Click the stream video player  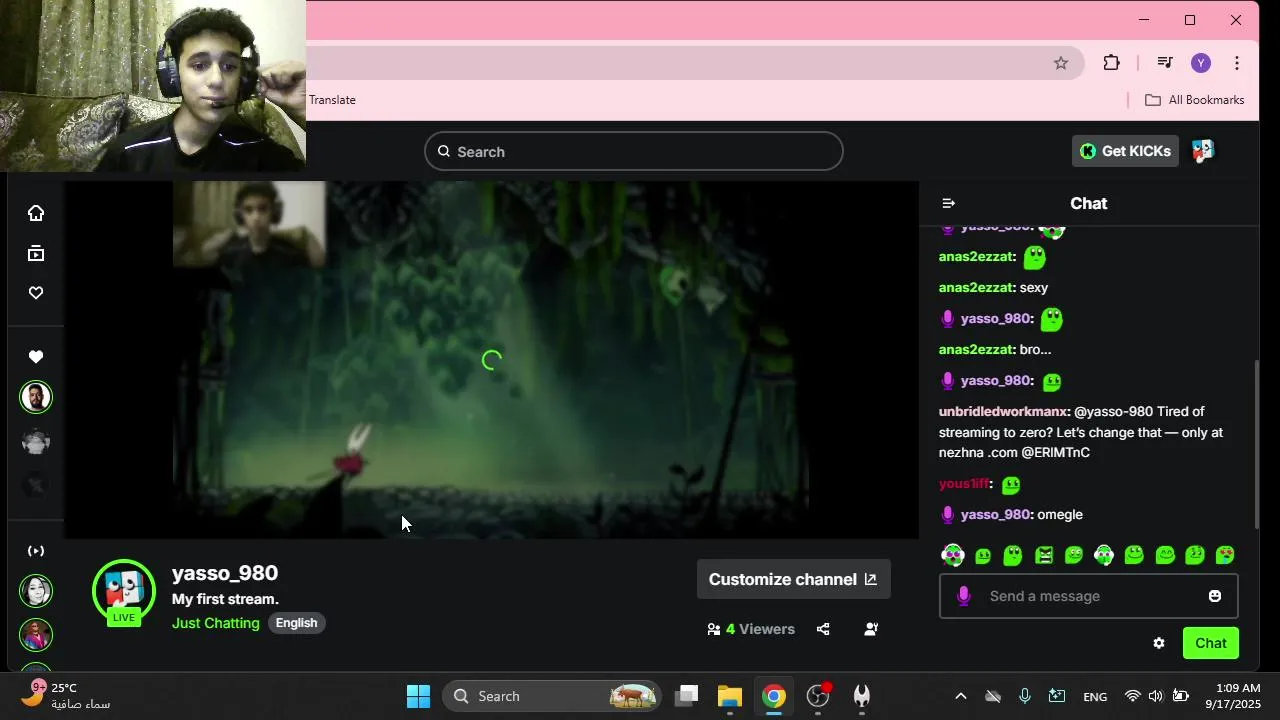tap(491, 360)
